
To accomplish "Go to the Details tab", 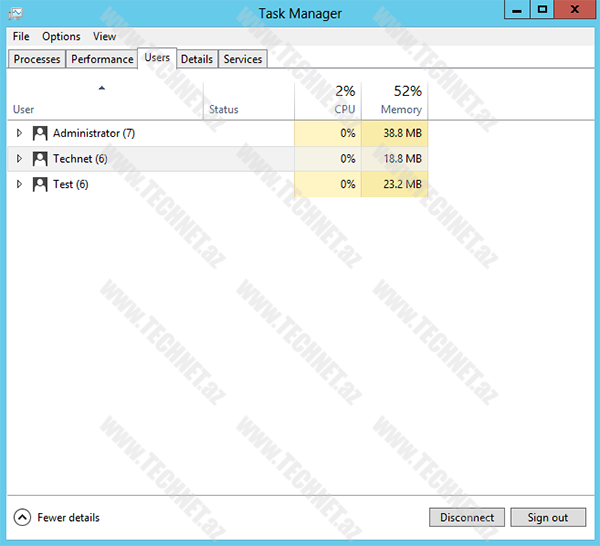I will 196,59.
